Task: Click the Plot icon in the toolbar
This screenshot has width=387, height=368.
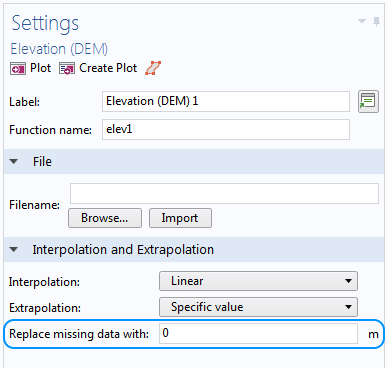Action: tap(18, 69)
